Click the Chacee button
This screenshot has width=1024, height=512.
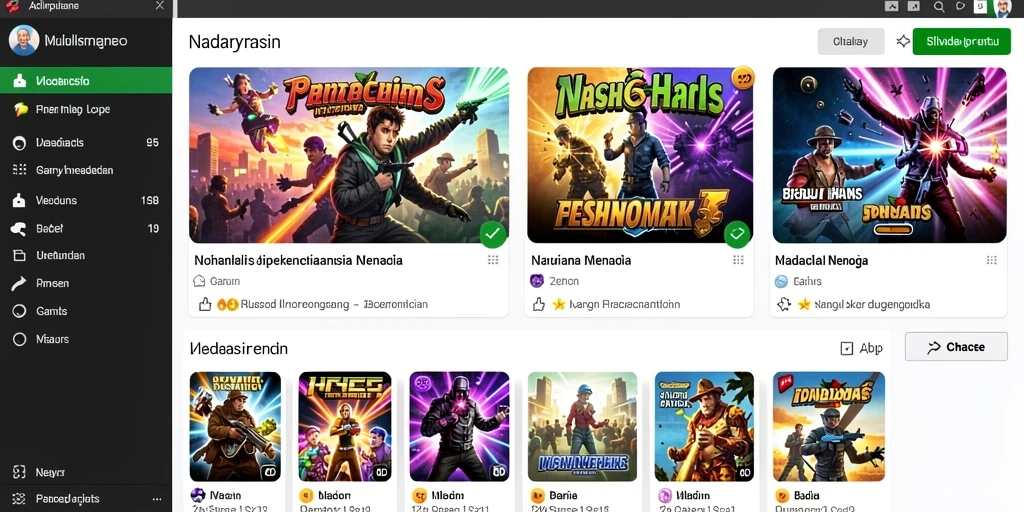tap(956, 347)
